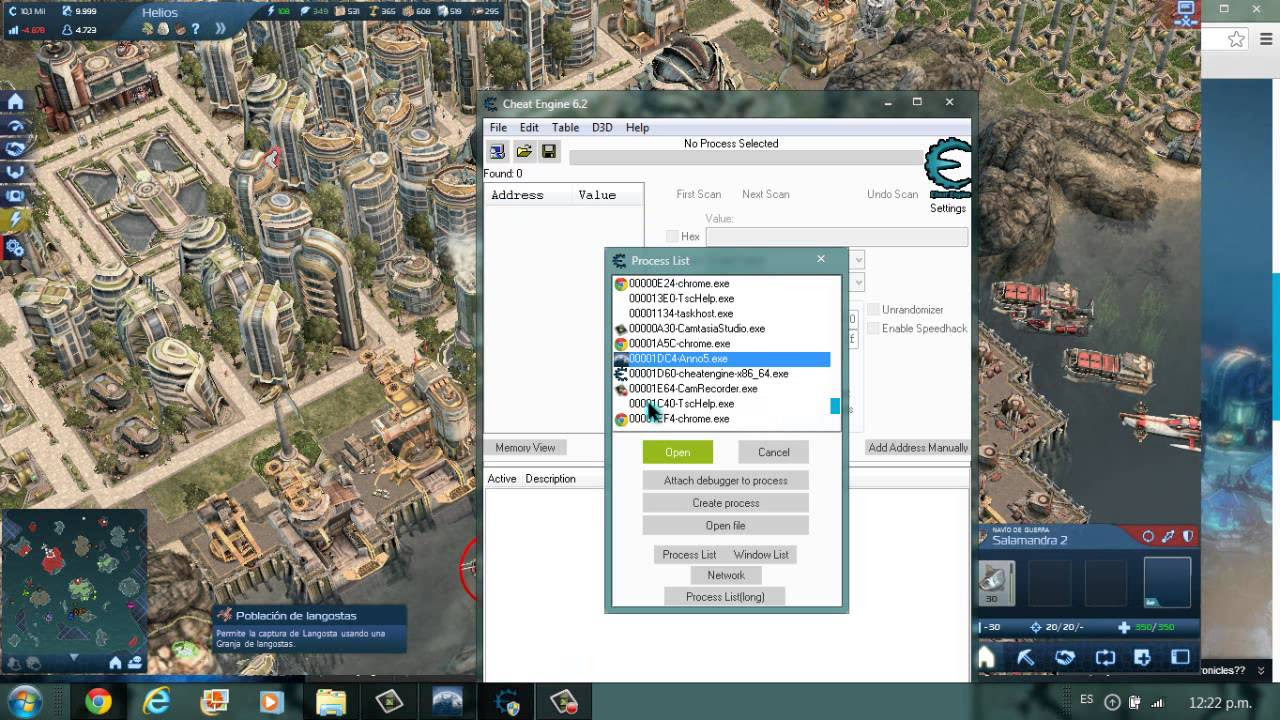Select 00001134-taskhost.exe in process list
The width and height of the screenshot is (1280, 720).
pyautogui.click(x=722, y=314)
